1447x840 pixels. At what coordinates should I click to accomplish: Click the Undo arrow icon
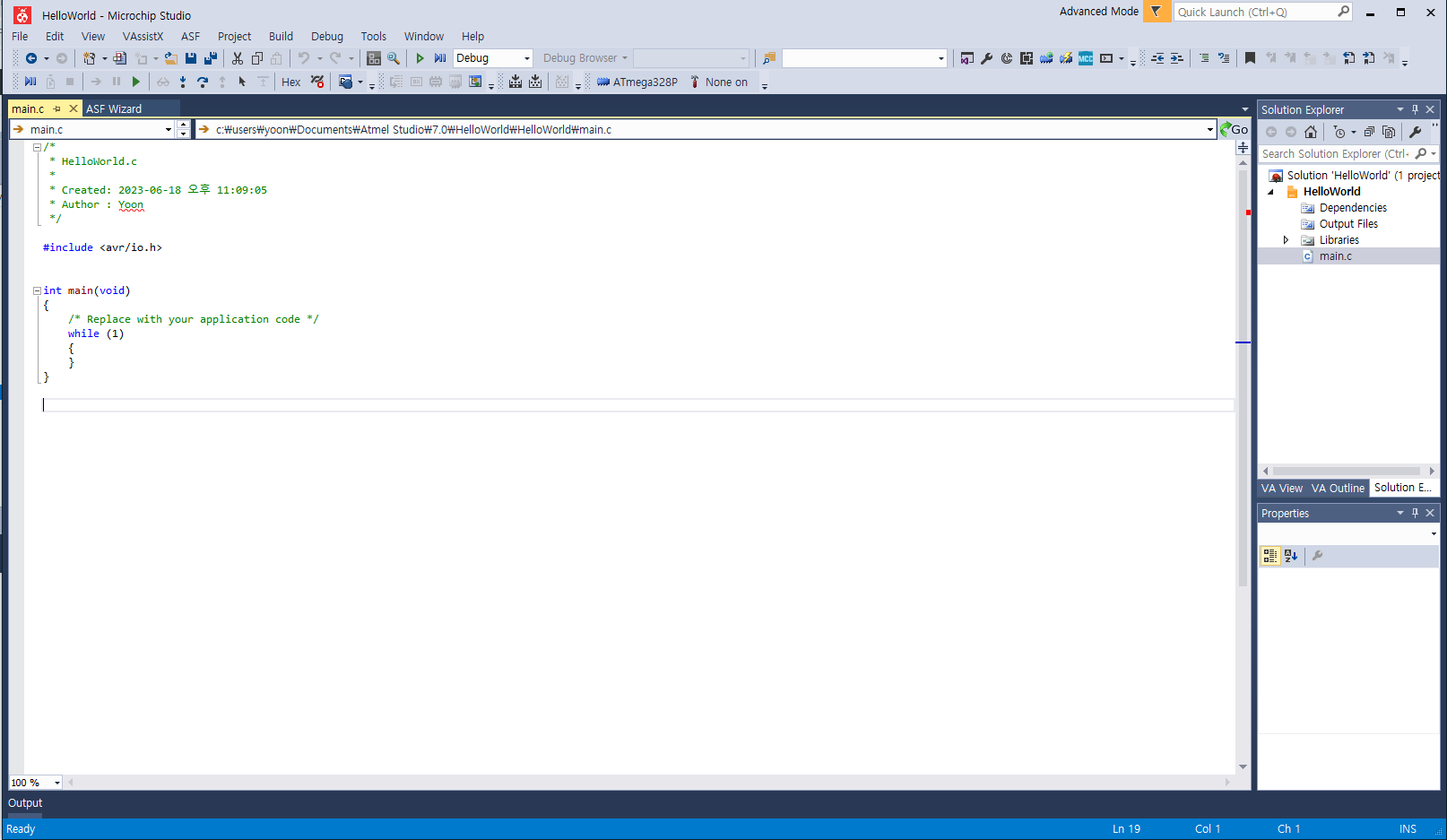[x=304, y=58]
